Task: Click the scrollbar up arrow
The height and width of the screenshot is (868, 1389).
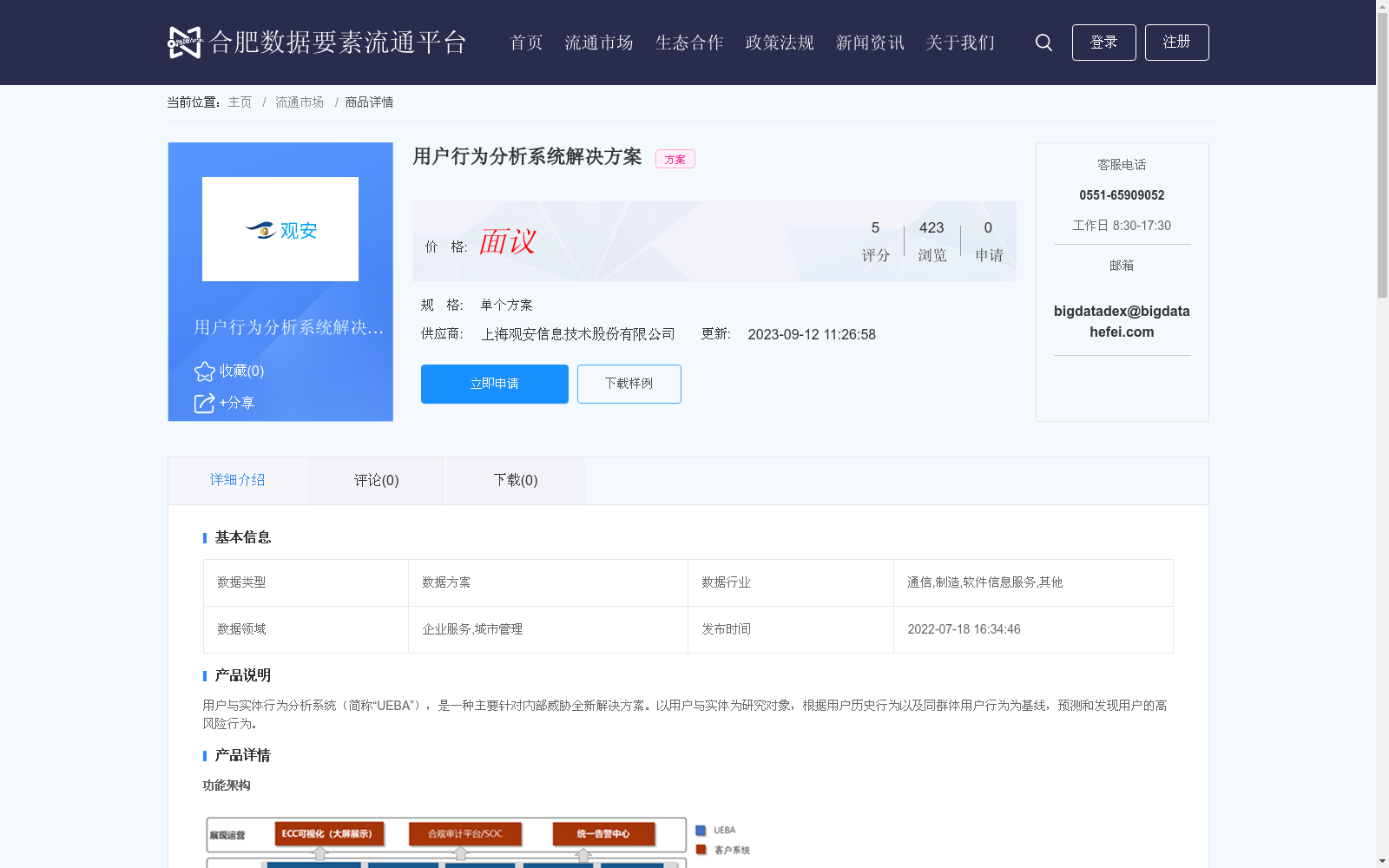Action: 1382,6
